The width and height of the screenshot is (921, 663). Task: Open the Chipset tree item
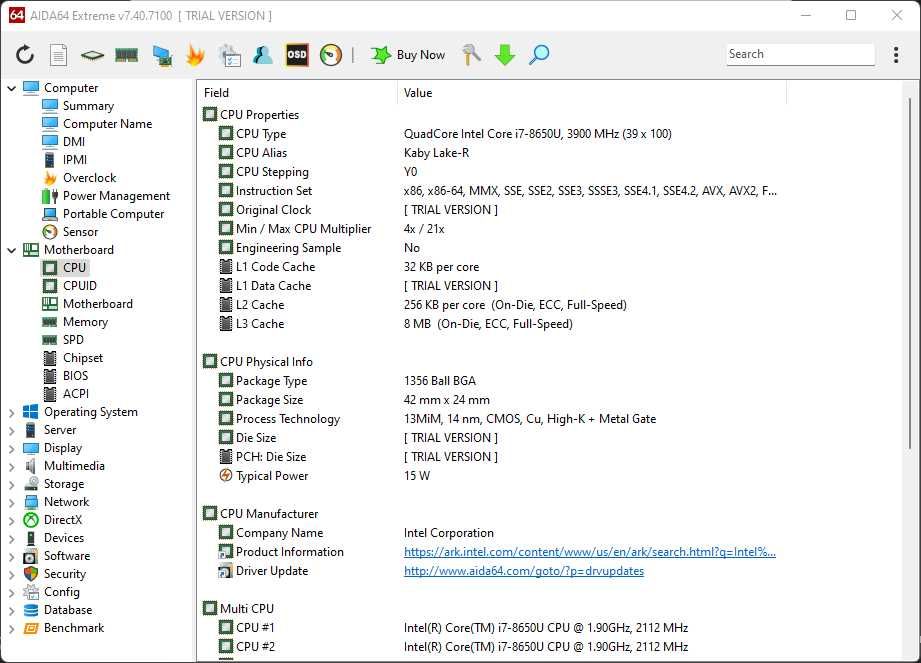click(x=83, y=358)
